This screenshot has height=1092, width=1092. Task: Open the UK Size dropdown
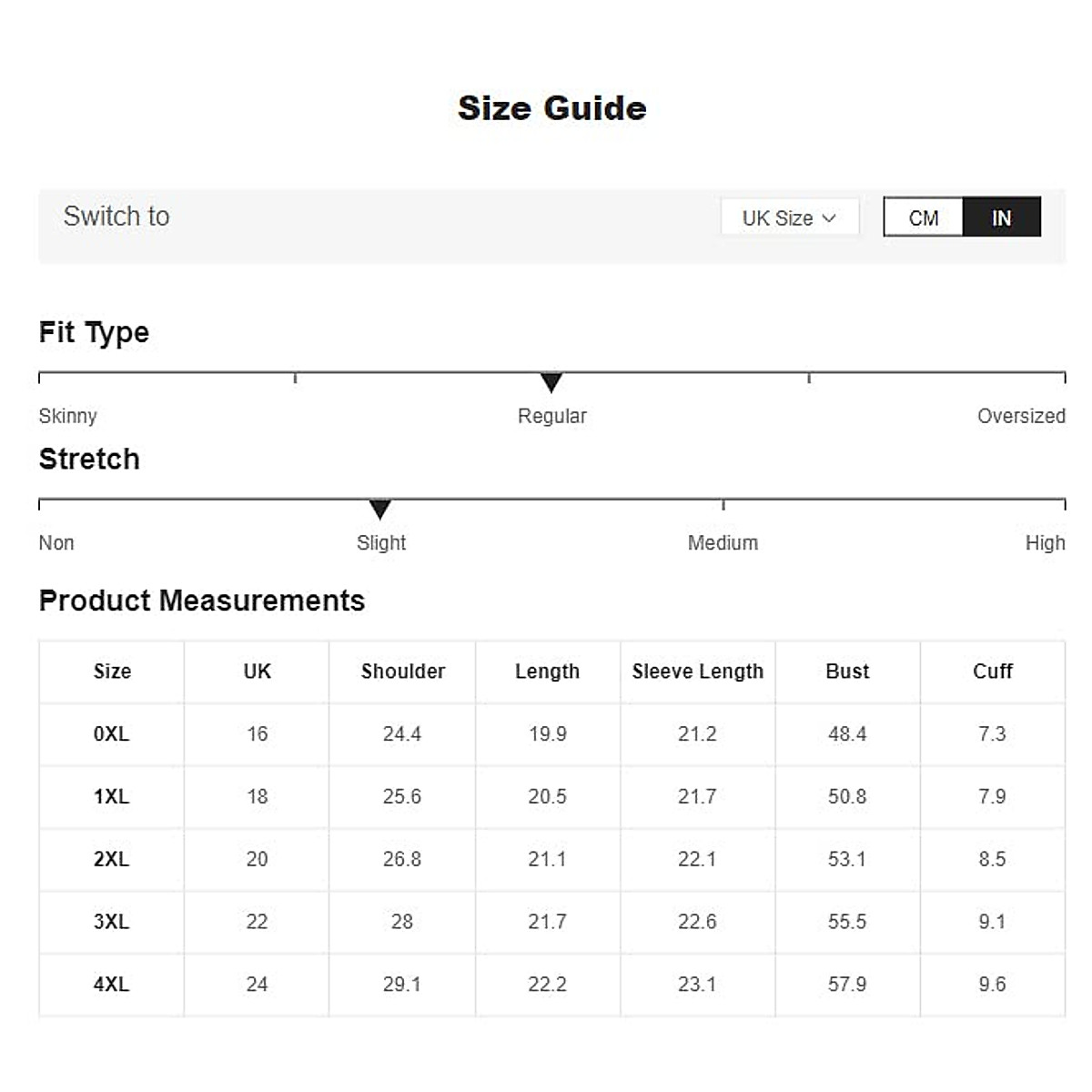(788, 217)
